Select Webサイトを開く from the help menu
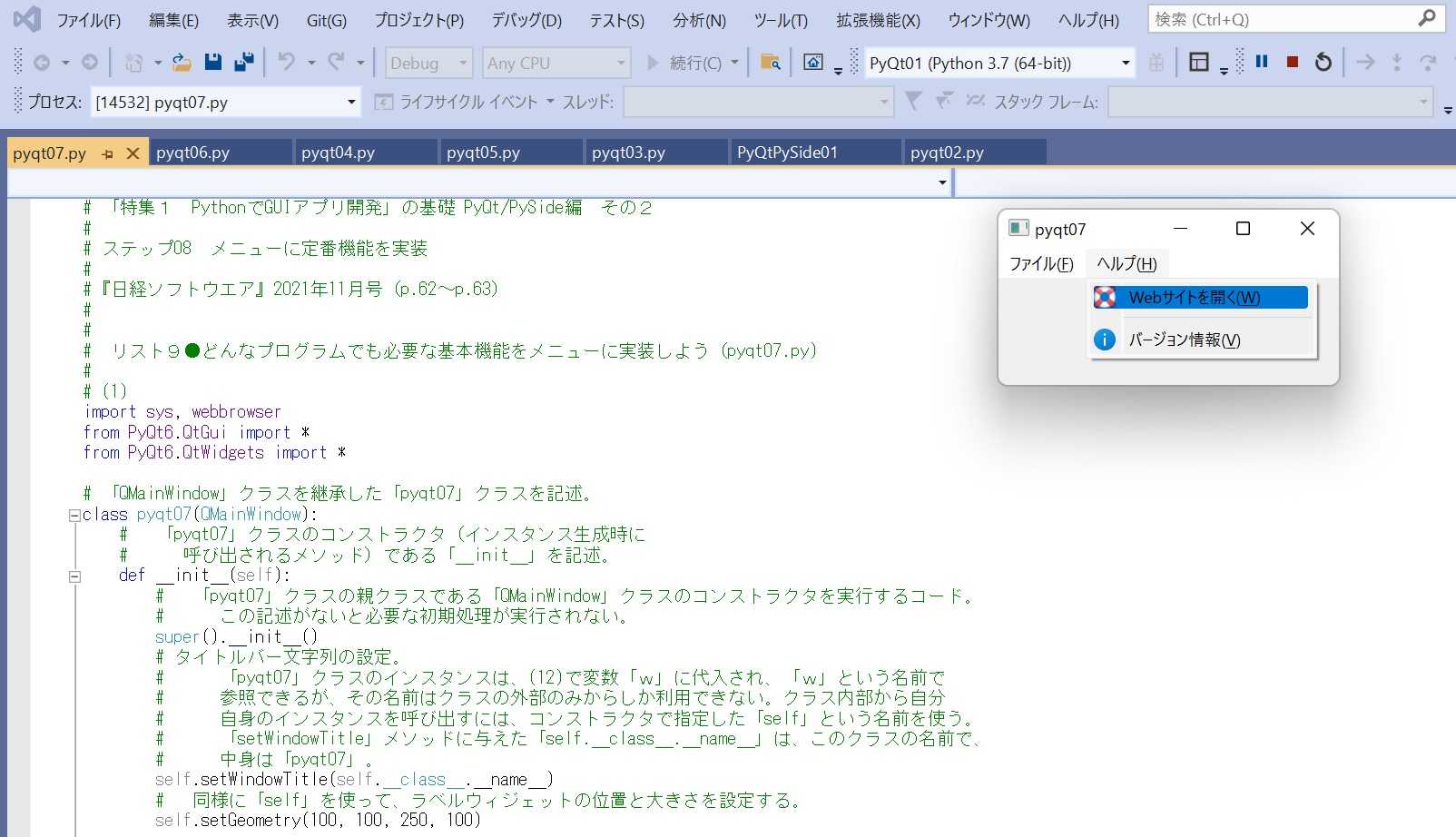 [x=1189, y=297]
